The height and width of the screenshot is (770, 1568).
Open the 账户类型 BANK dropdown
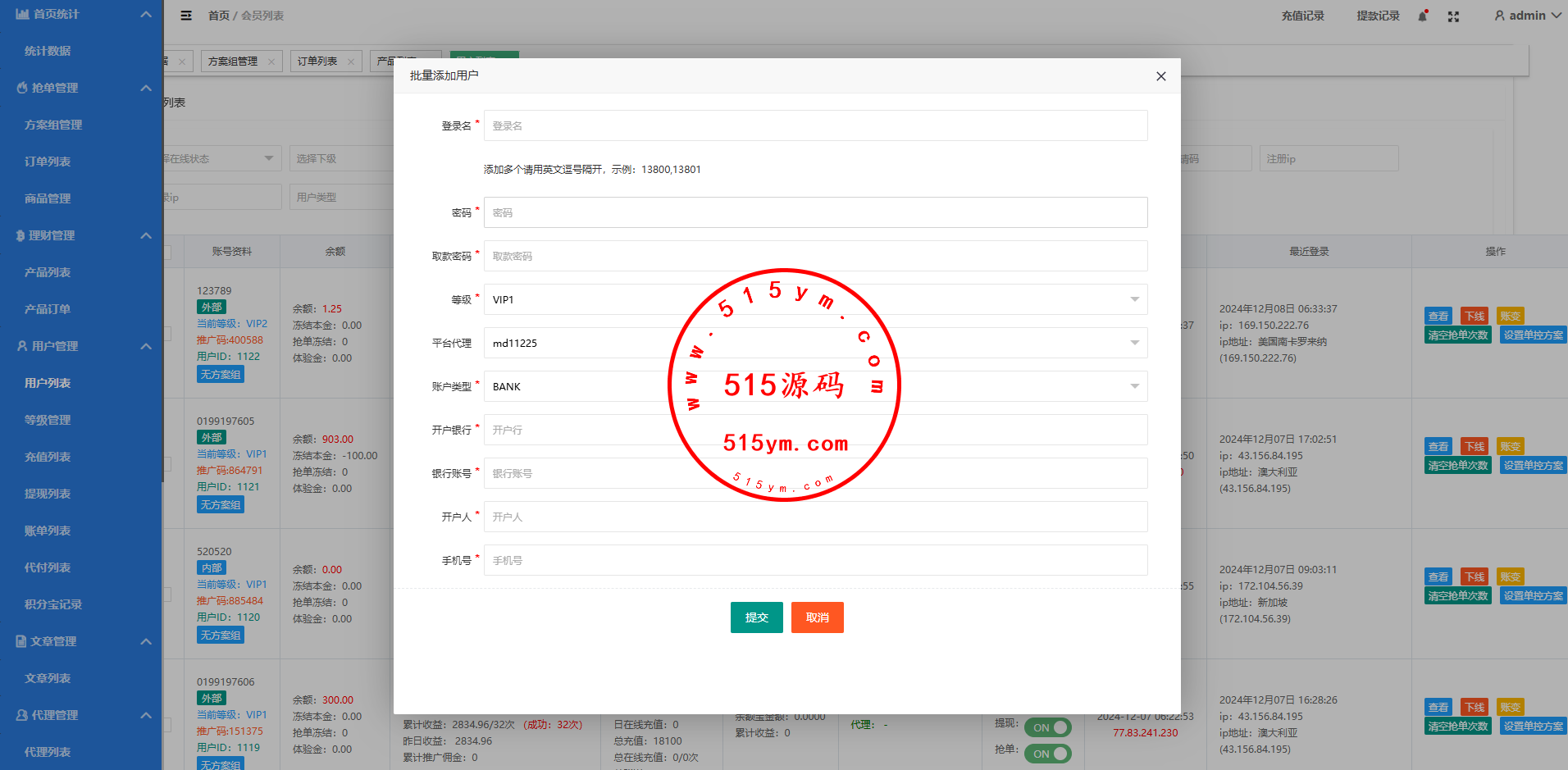815,386
